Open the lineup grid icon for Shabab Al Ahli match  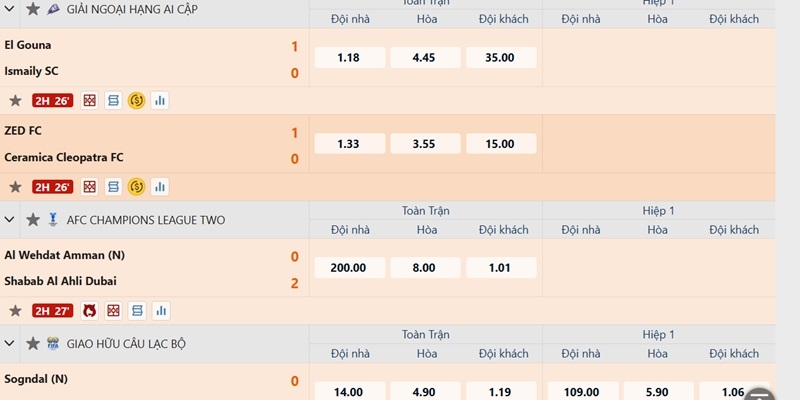pyautogui.click(x=113, y=311)
